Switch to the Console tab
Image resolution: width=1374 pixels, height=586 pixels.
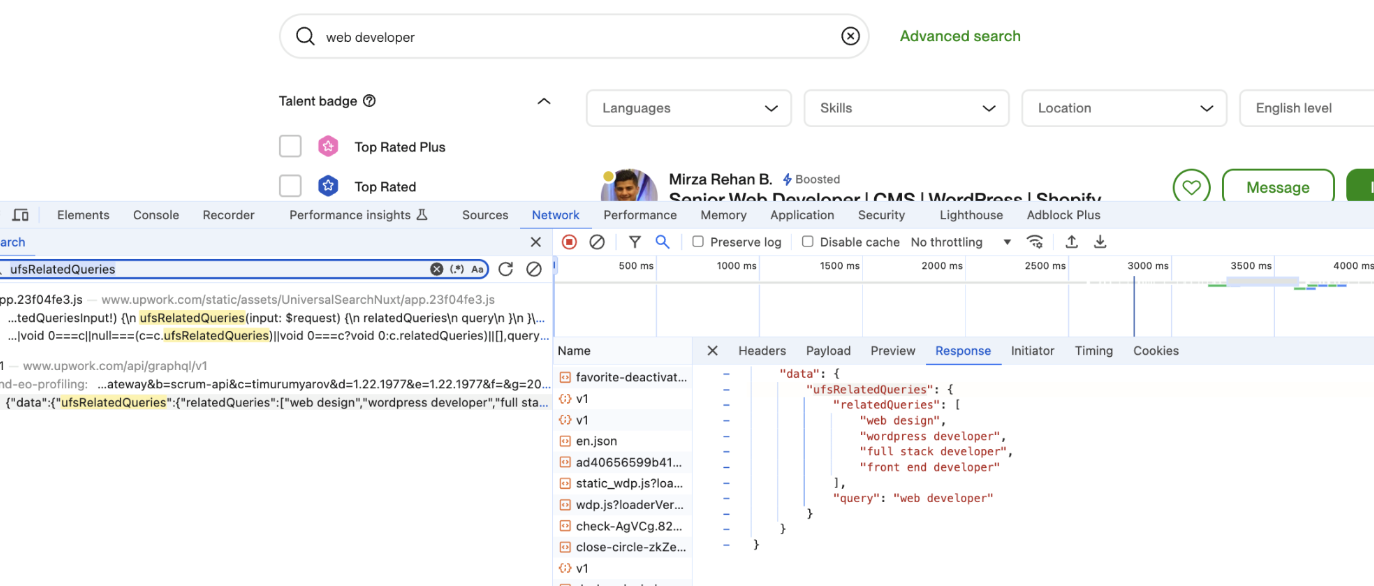pyautogui.click(x=156, y=215)
